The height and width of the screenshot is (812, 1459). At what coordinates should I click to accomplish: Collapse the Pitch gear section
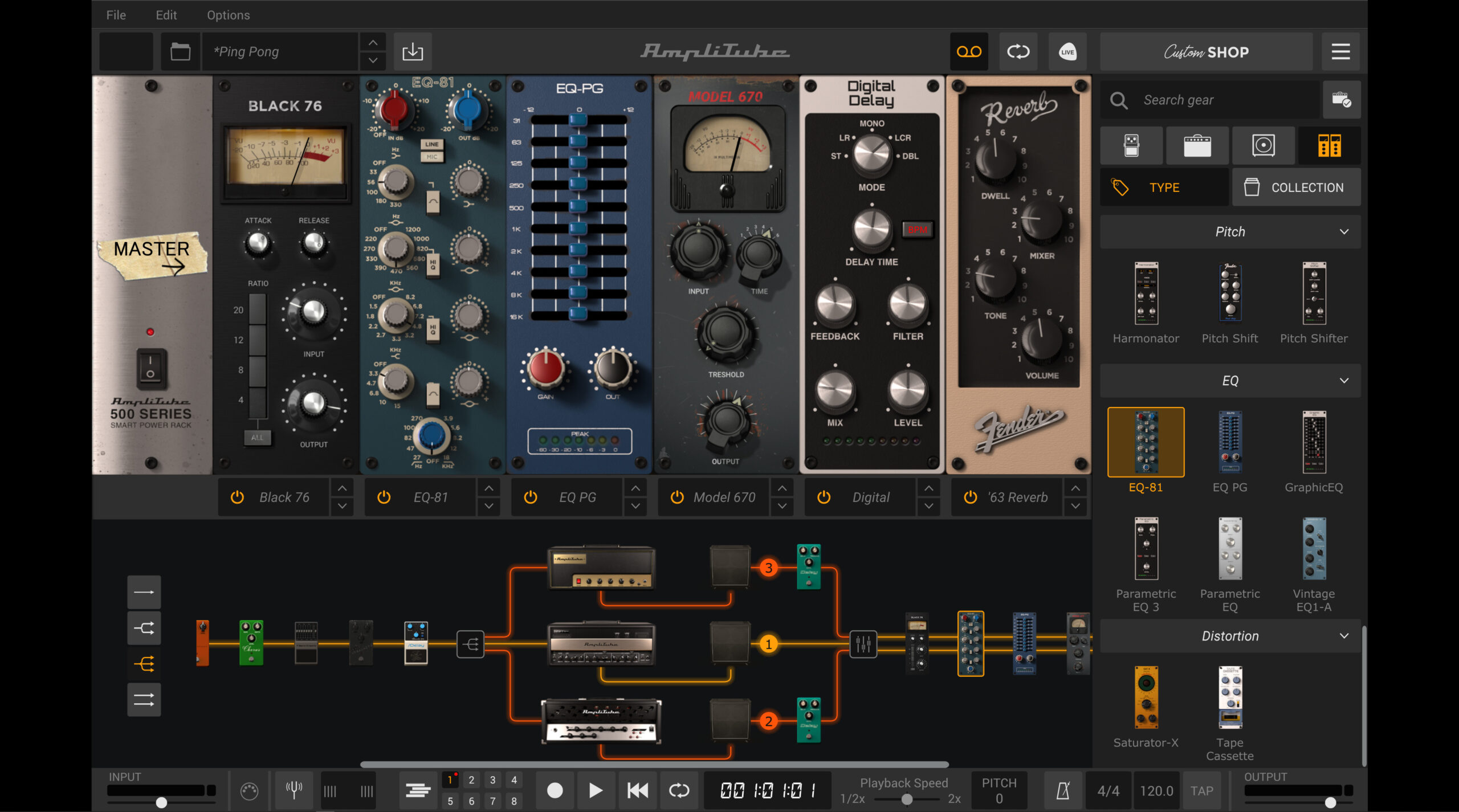coord(1344,232)
